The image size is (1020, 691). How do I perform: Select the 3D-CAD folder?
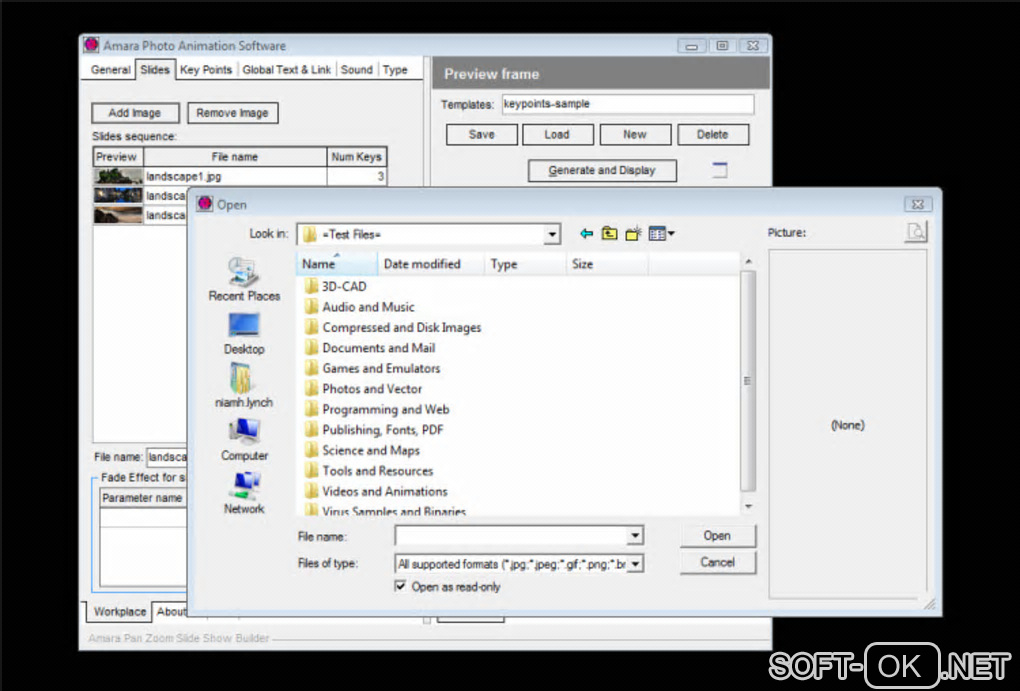click(x=336, y=286)
